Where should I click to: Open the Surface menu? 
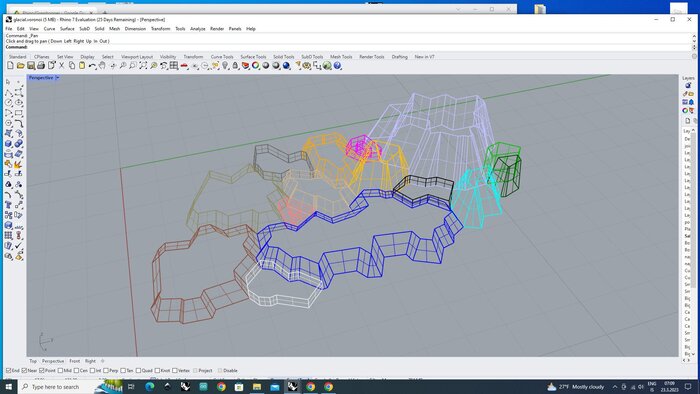tap(67, 29)
